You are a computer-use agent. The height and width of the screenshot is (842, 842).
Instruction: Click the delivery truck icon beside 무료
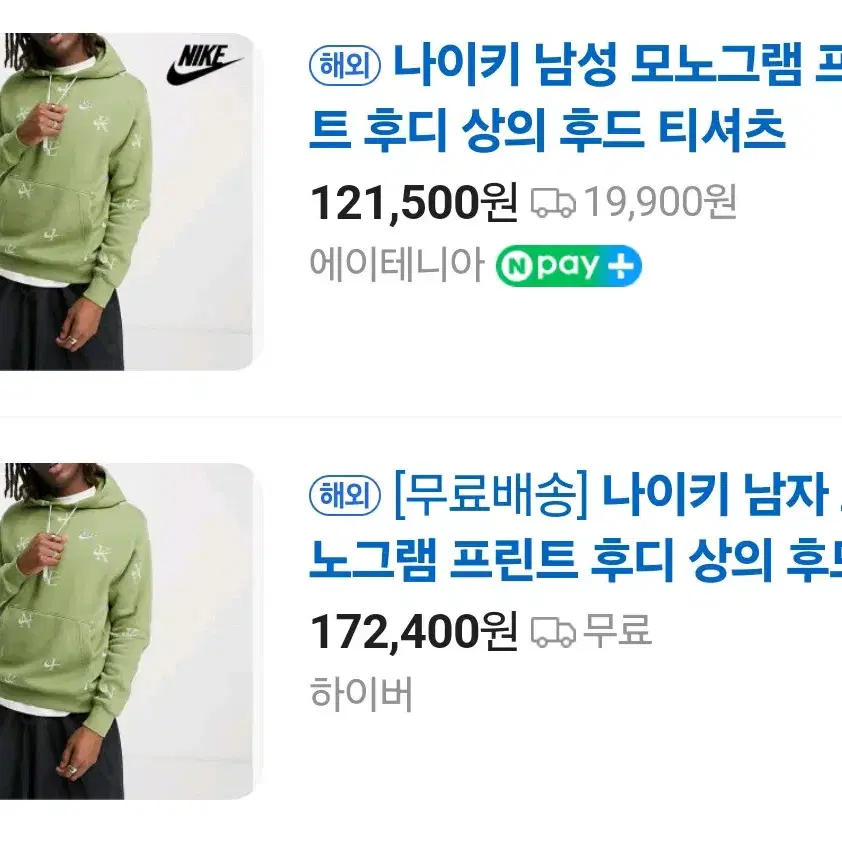tap(553, 632)
